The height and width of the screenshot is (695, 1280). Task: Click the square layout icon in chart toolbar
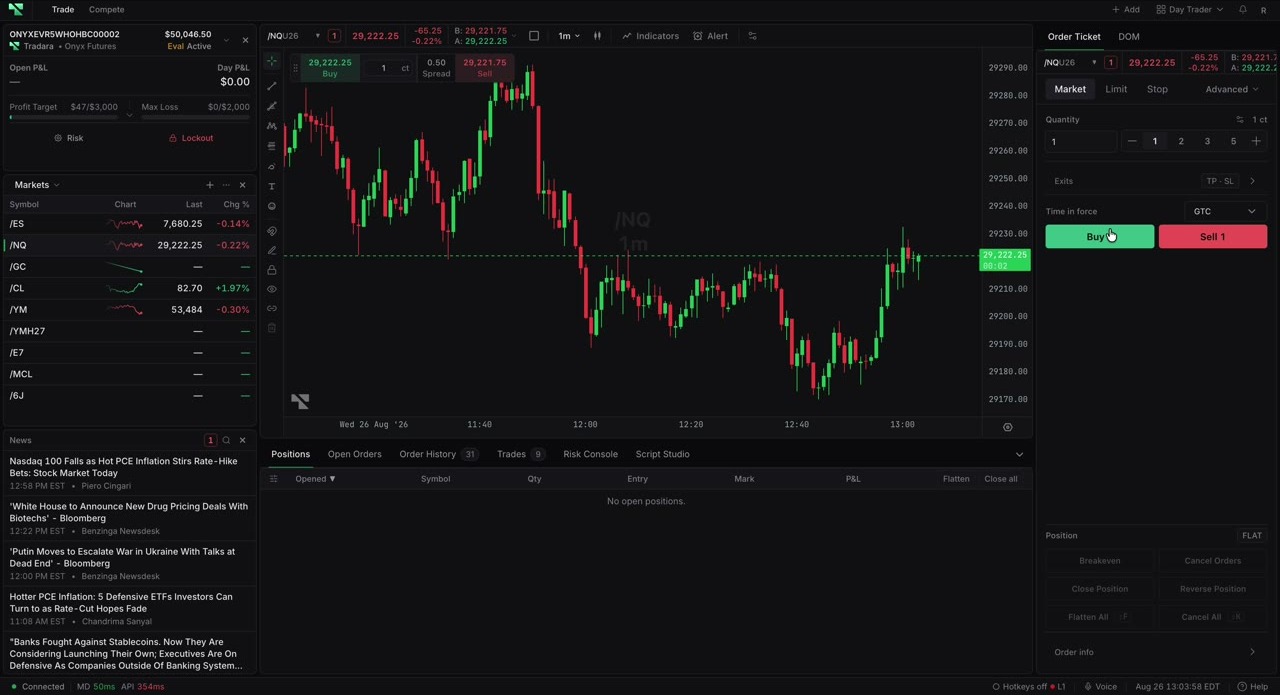click(x=534, y=36)
